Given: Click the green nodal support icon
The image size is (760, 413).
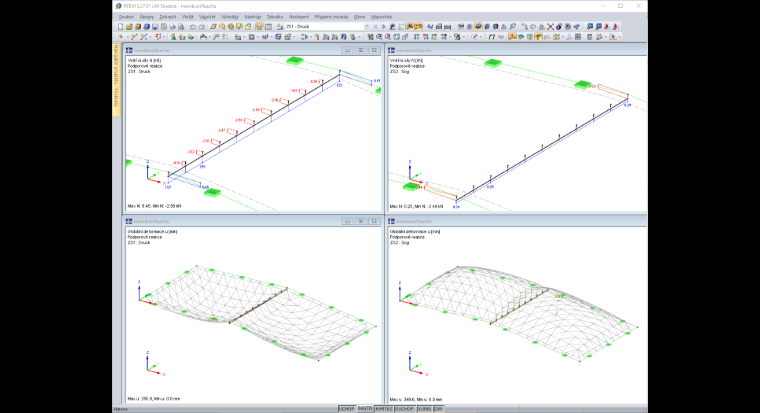Looking at the screenshot, I should pos(173,37).
